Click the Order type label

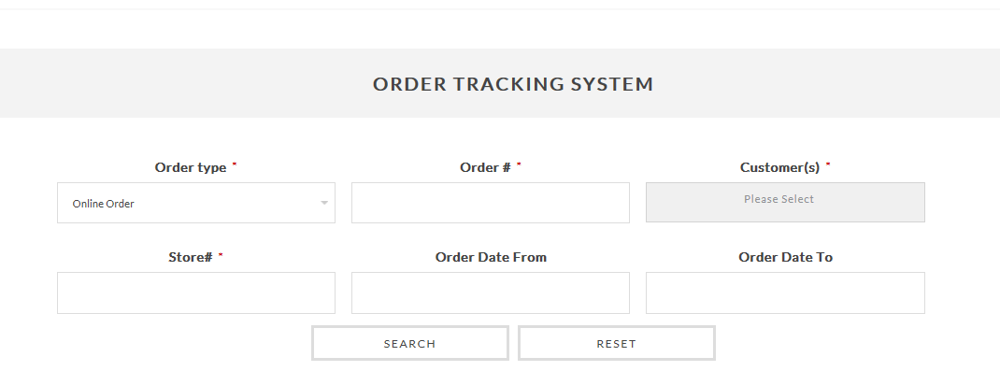pos(191,168)
